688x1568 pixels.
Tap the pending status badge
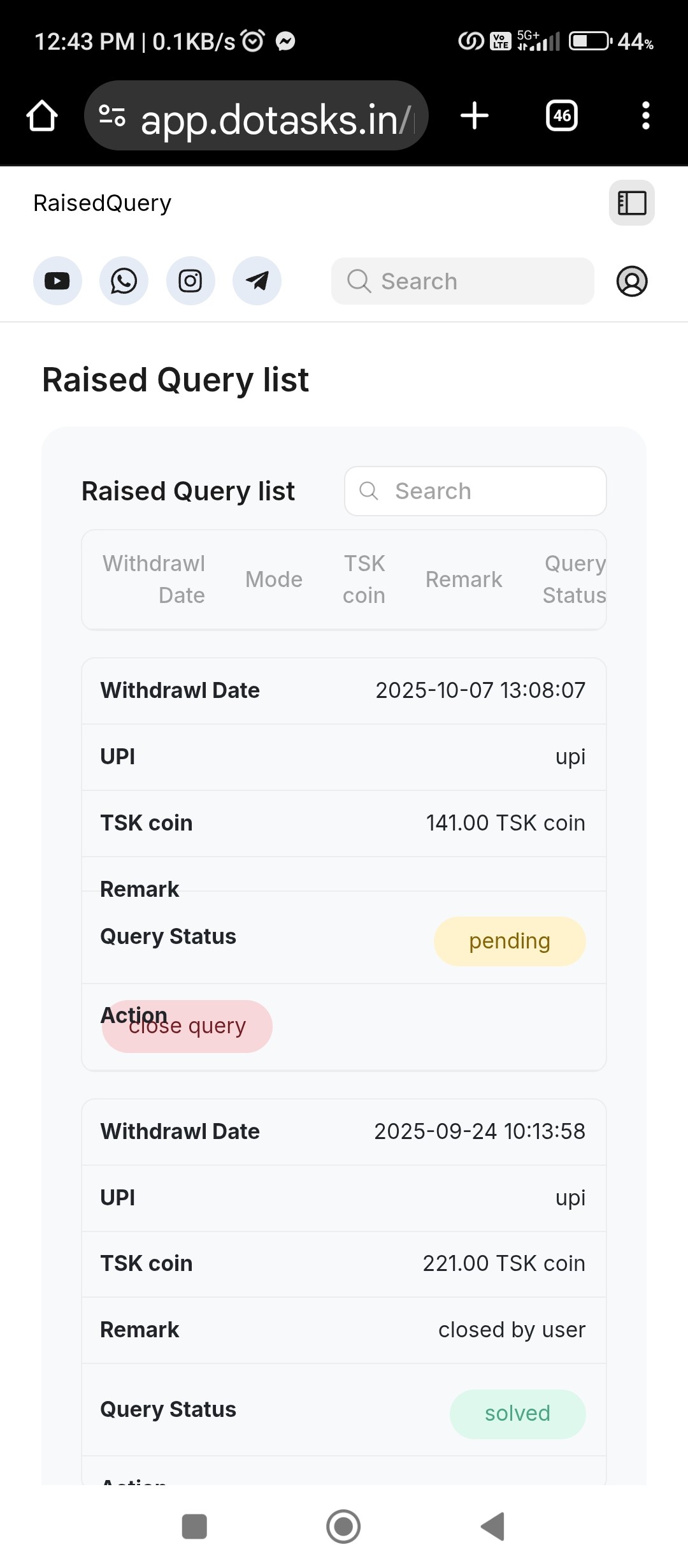(510, 941)
